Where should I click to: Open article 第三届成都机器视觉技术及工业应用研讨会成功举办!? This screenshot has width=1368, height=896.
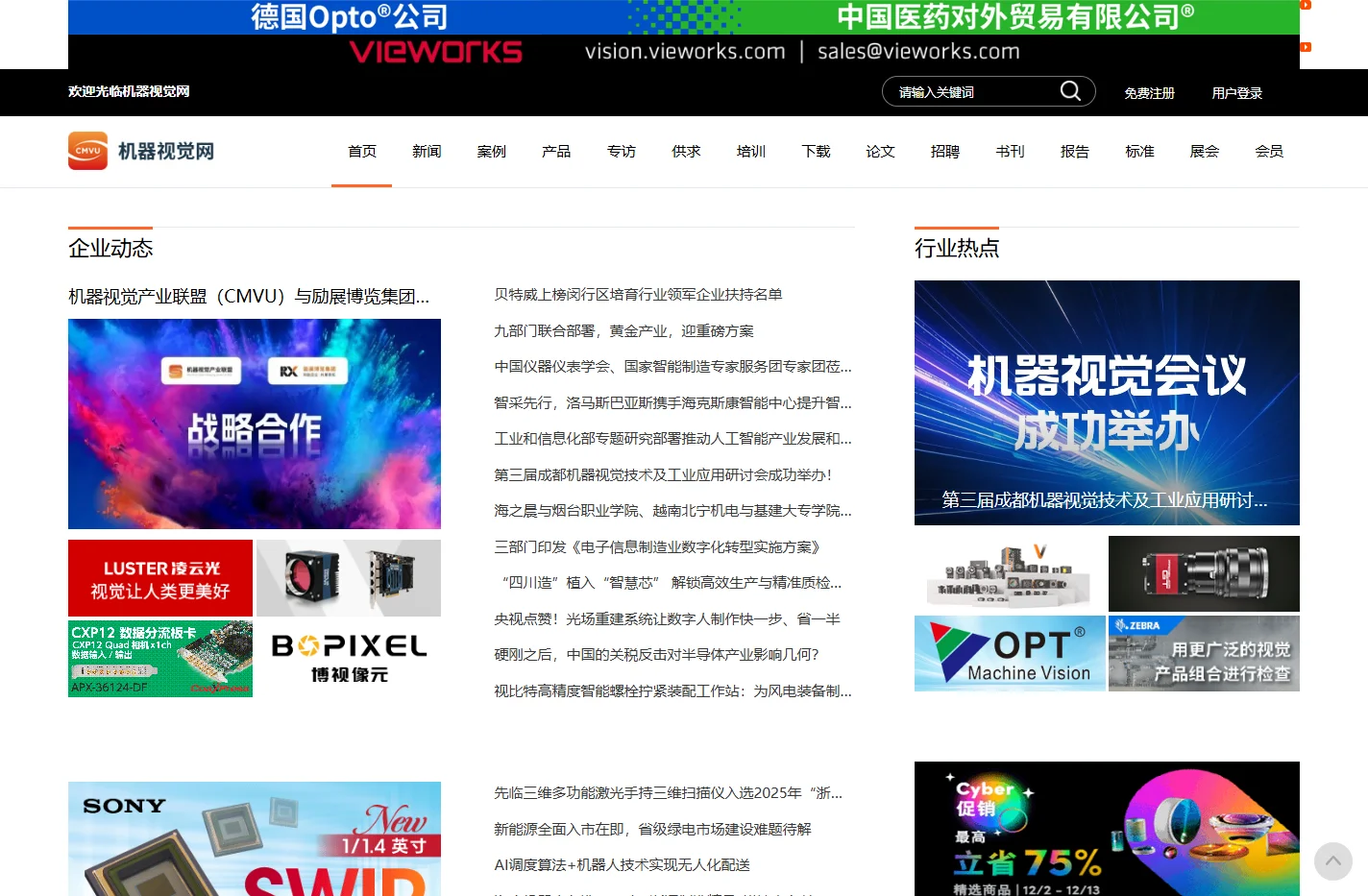[663, 475]
